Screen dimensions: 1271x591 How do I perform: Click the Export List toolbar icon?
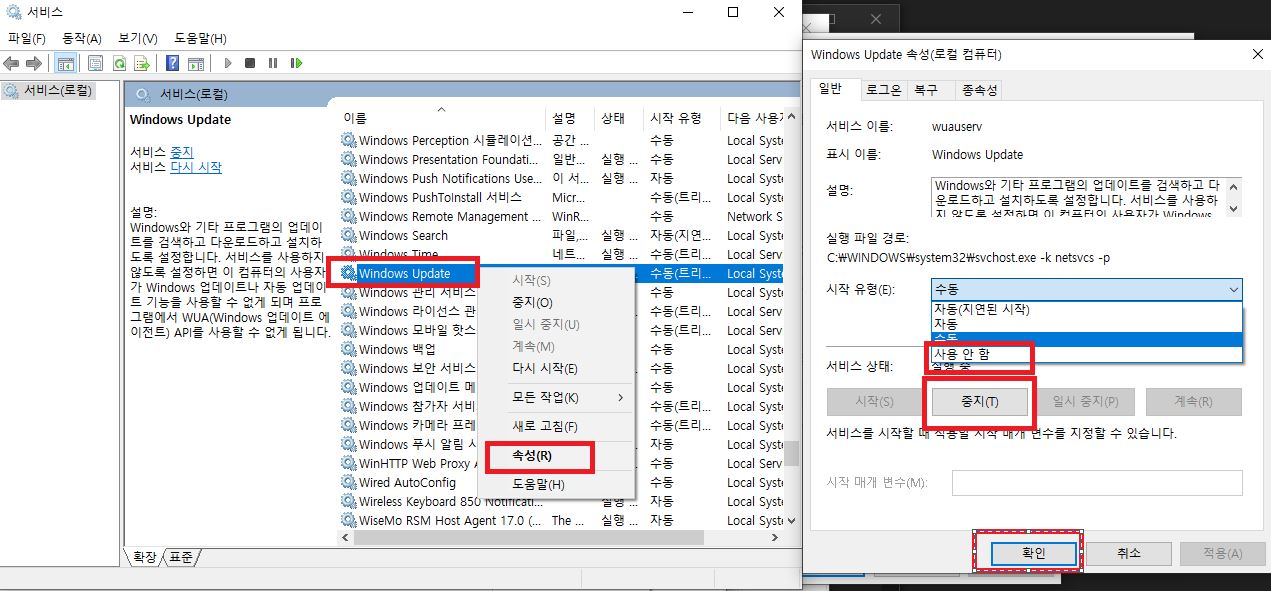click(143, 63)
